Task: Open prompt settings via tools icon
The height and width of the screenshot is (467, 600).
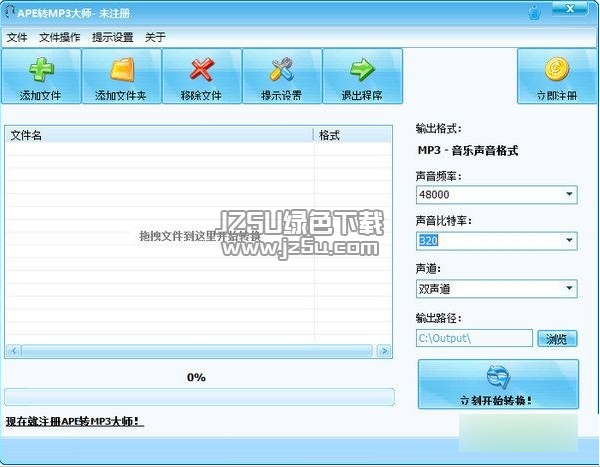Action: (282, 69)
